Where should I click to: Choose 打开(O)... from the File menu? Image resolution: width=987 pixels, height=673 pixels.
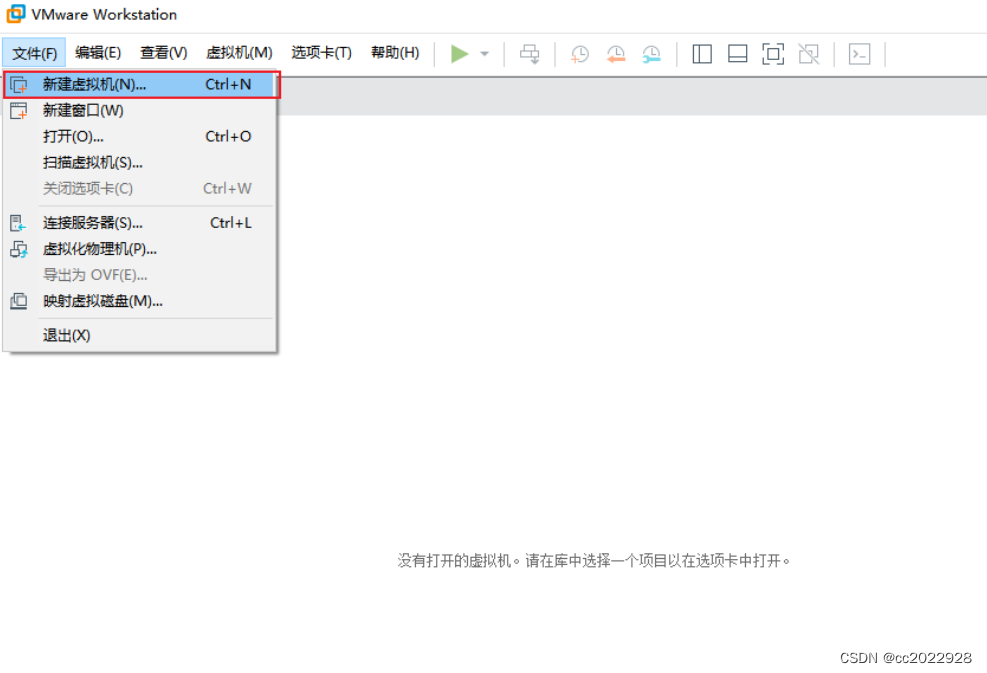(x=140, y=137)
